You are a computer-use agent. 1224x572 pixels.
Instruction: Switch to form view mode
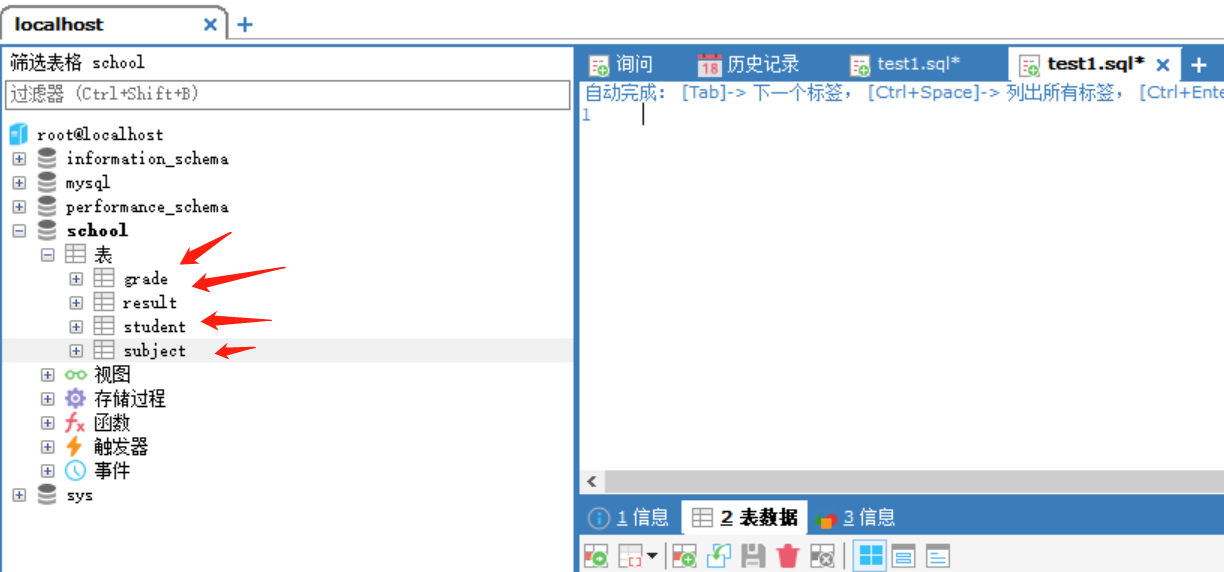tap(903, 556)
